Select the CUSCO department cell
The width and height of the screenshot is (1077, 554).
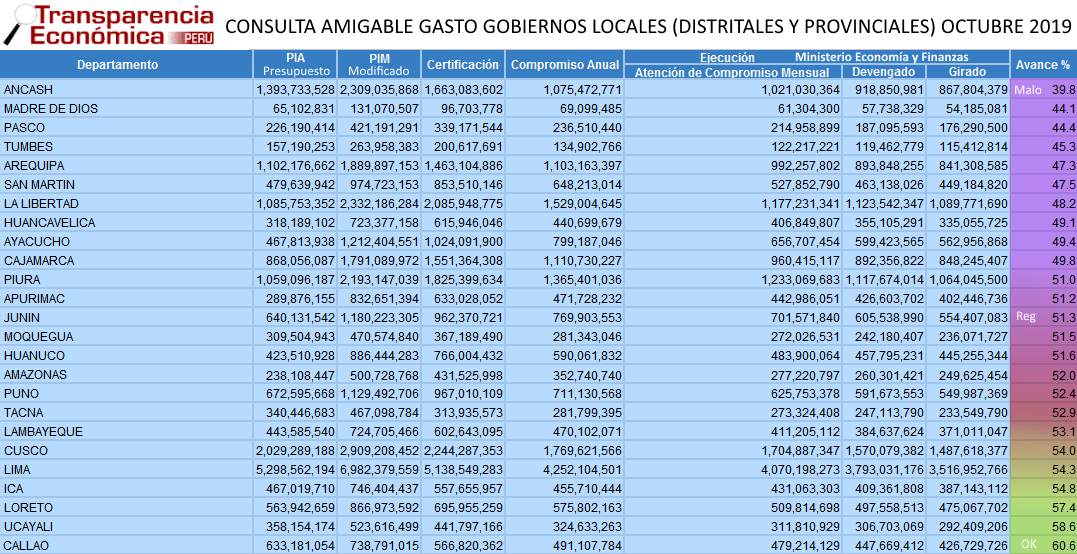coord(126,451)
